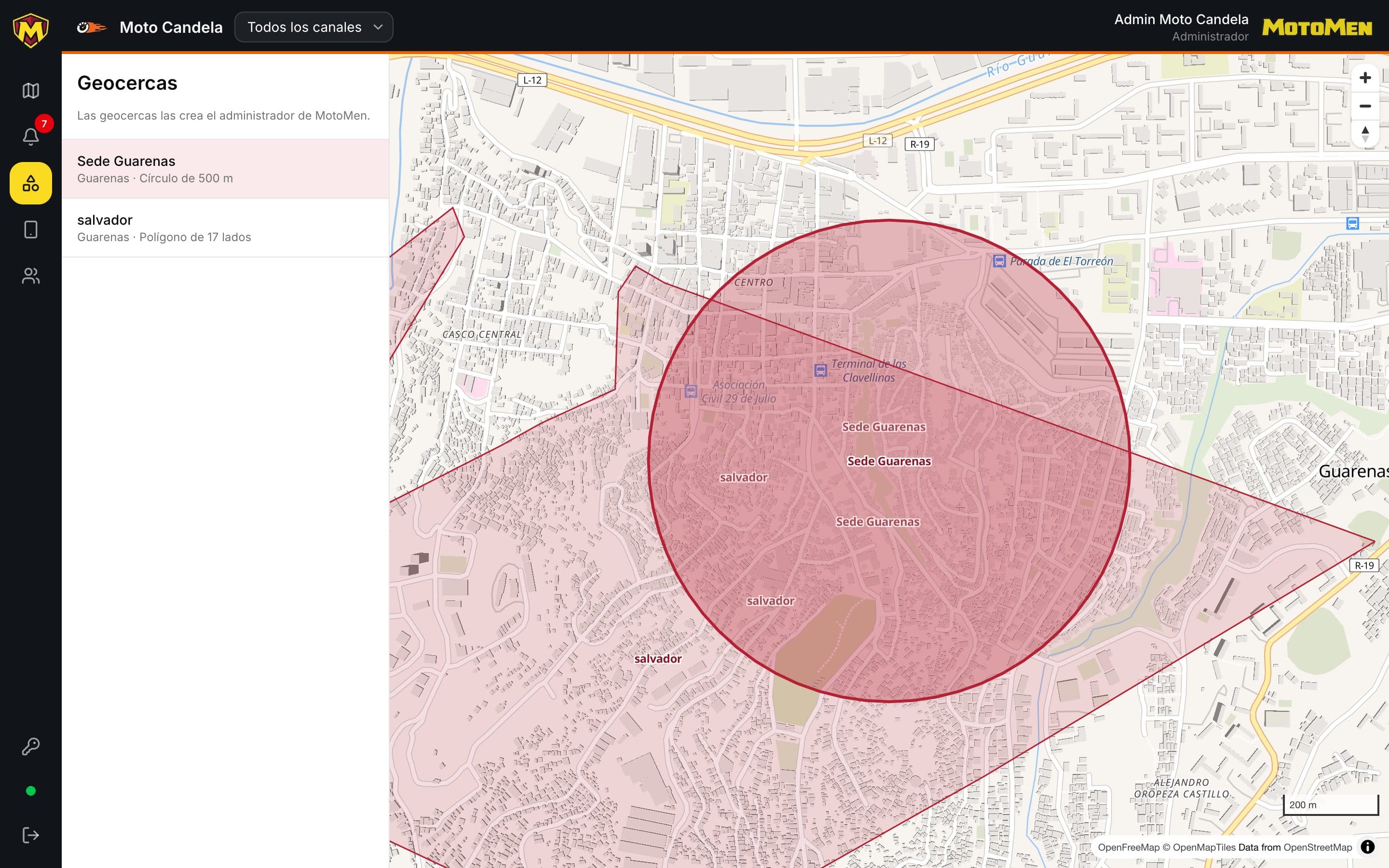1389x868 pixels.
Task: Select the Geocercas shapes icon in sidebar
Action: coord(30,183)
